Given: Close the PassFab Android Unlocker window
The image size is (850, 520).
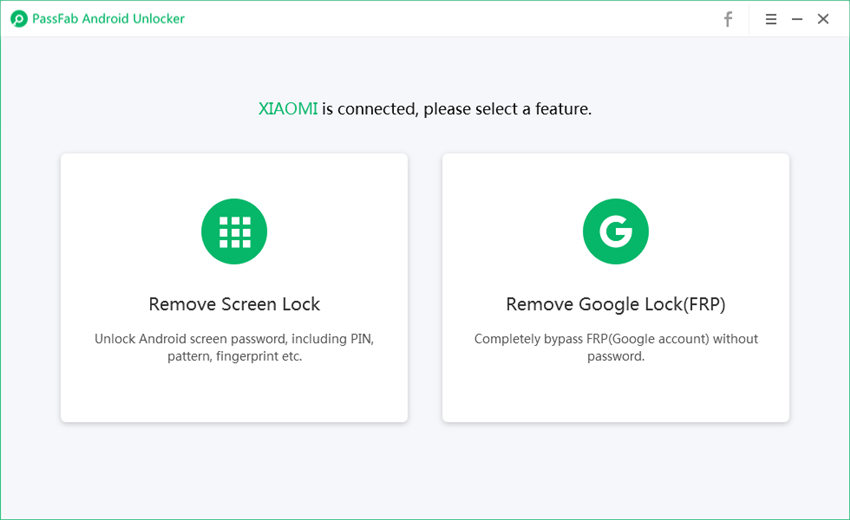Looking at the screenshot, I should [x=823, y=19].
